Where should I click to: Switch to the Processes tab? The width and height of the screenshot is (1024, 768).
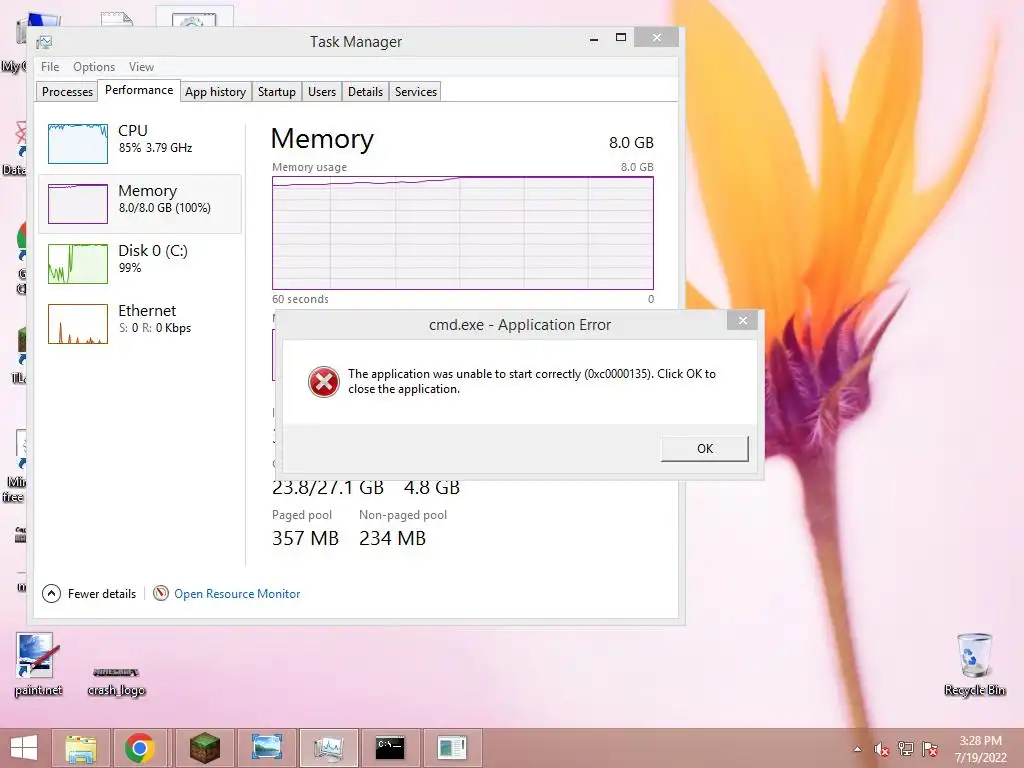[x=67, y=91]
